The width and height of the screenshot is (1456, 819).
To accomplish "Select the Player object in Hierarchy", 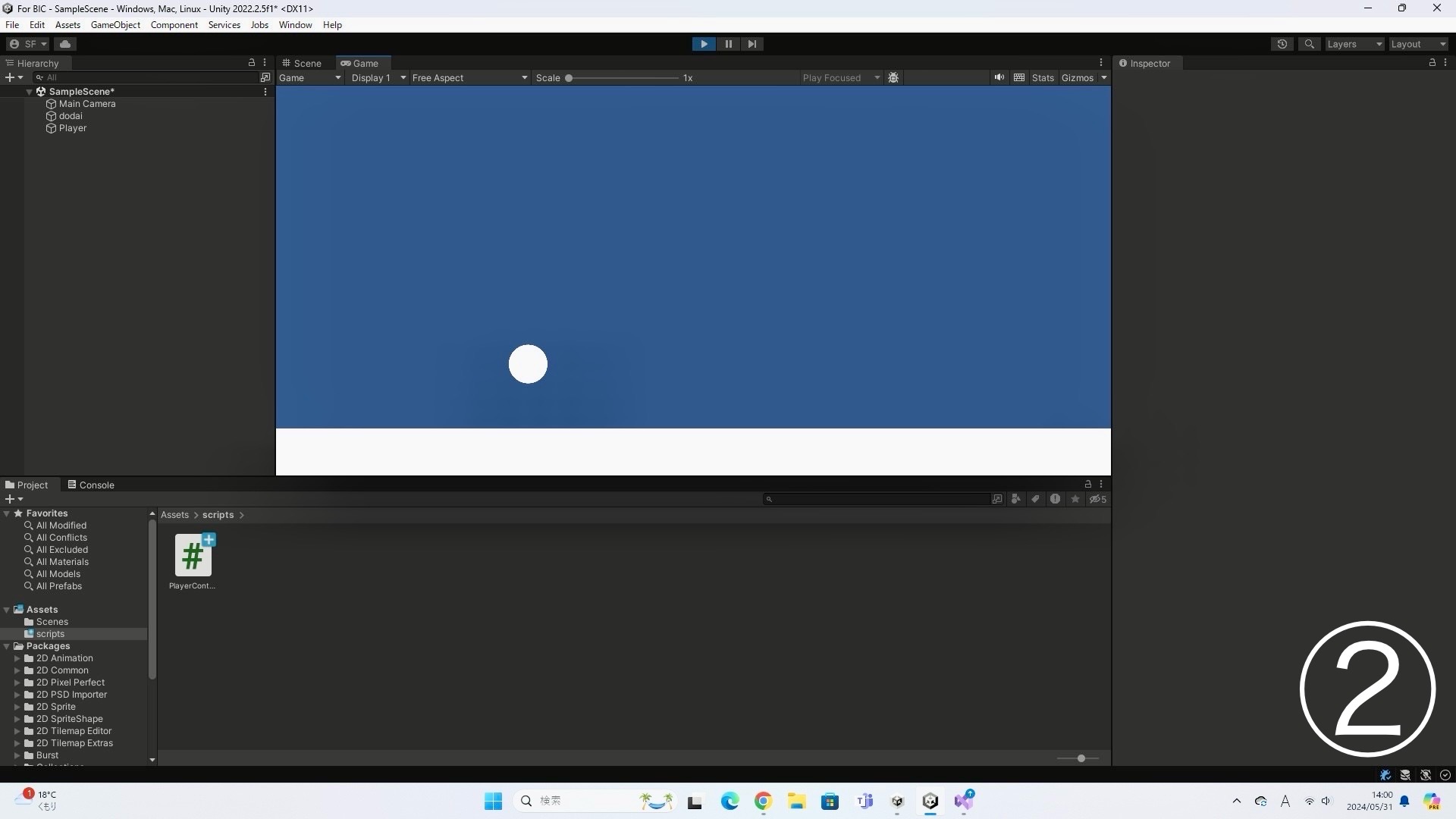I will coord(72,128).
